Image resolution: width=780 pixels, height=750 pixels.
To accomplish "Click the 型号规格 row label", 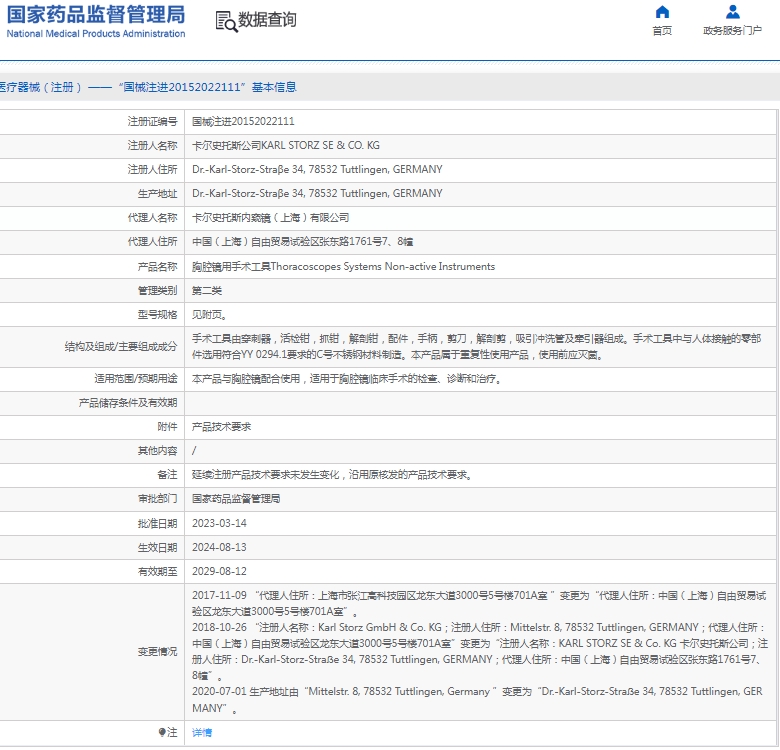I will [157, 314].
